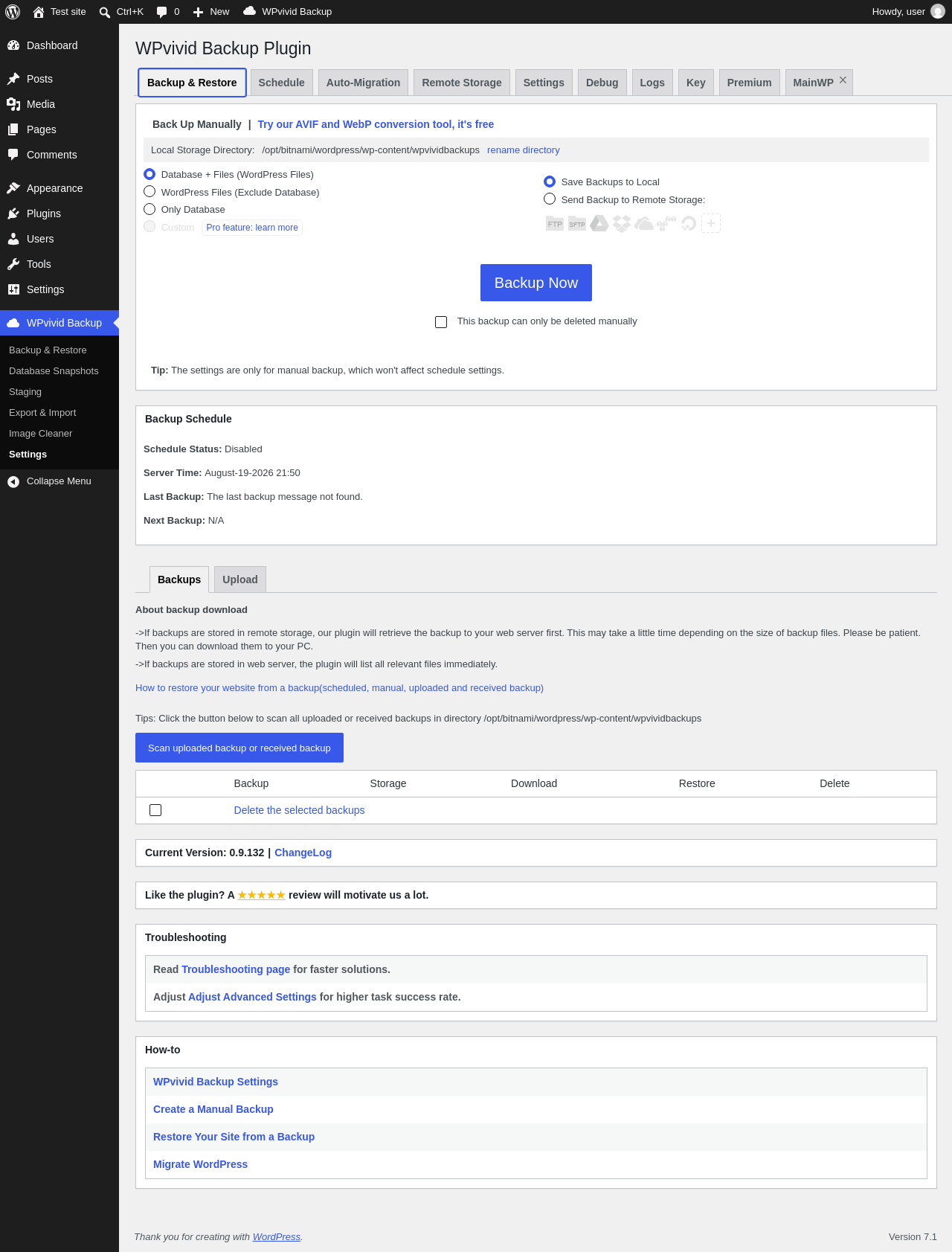Open the Premium tab
Viewport: 952px width, 1252px height.
click(749, 83)
